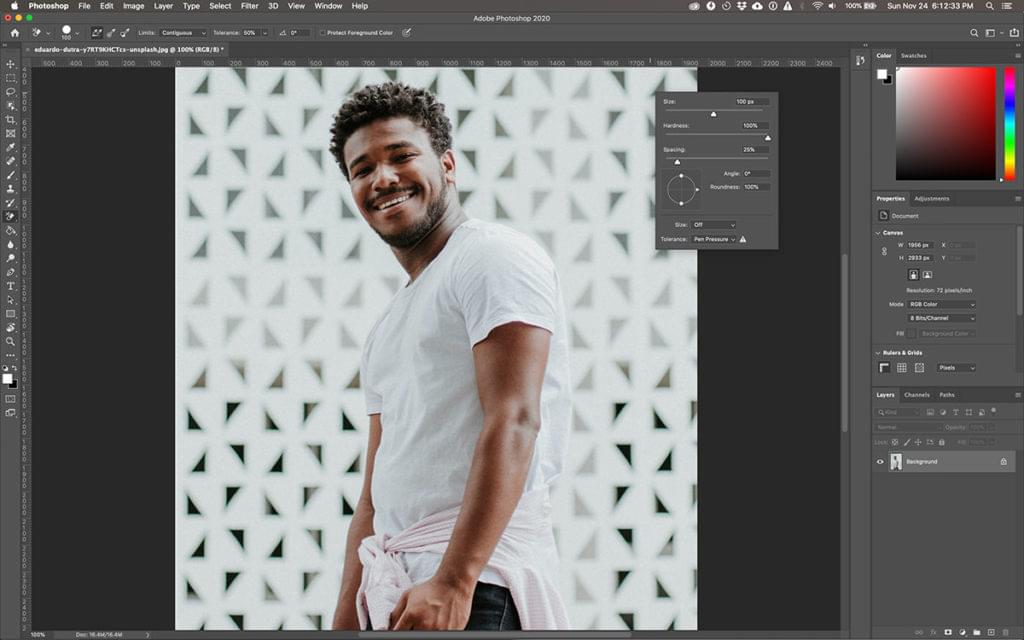Image resolution: width=1024 pixels, height=640 pixels.
Task: Enable Protect Foreground Color checkbox
Action: pyautogui.click(x=322, y=33)
